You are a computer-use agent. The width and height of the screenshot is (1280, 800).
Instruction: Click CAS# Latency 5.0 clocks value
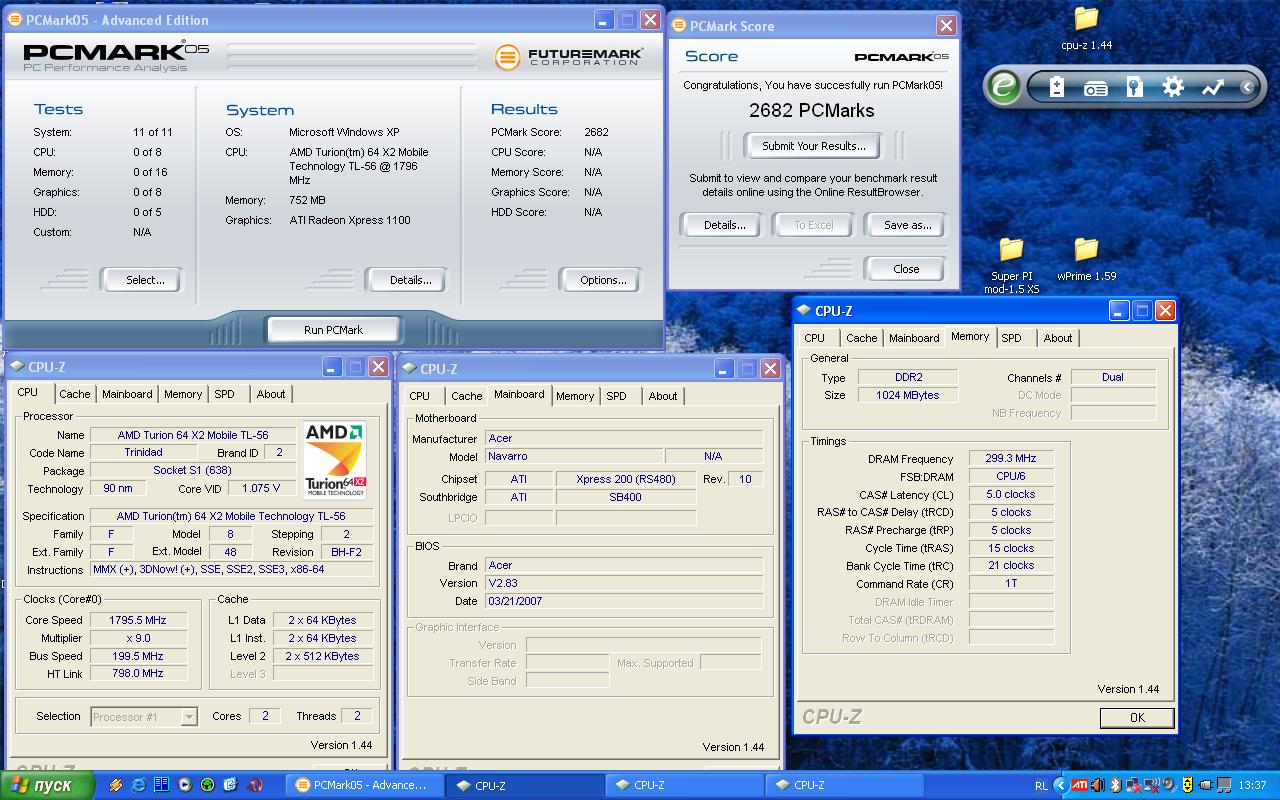click(x=1011, y=494)
